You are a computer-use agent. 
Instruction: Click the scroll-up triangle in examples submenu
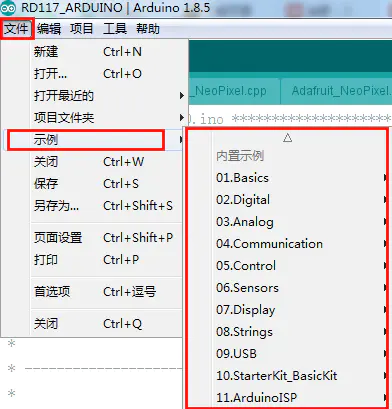(x=287, y=138)
